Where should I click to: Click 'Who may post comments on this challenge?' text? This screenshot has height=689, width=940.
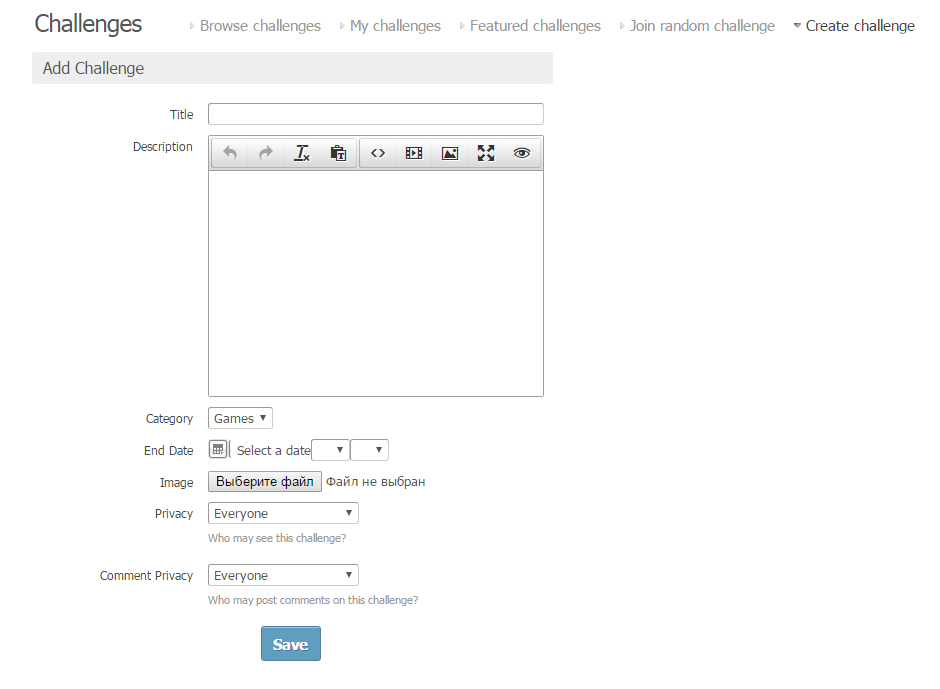click(x=313, y=600)
